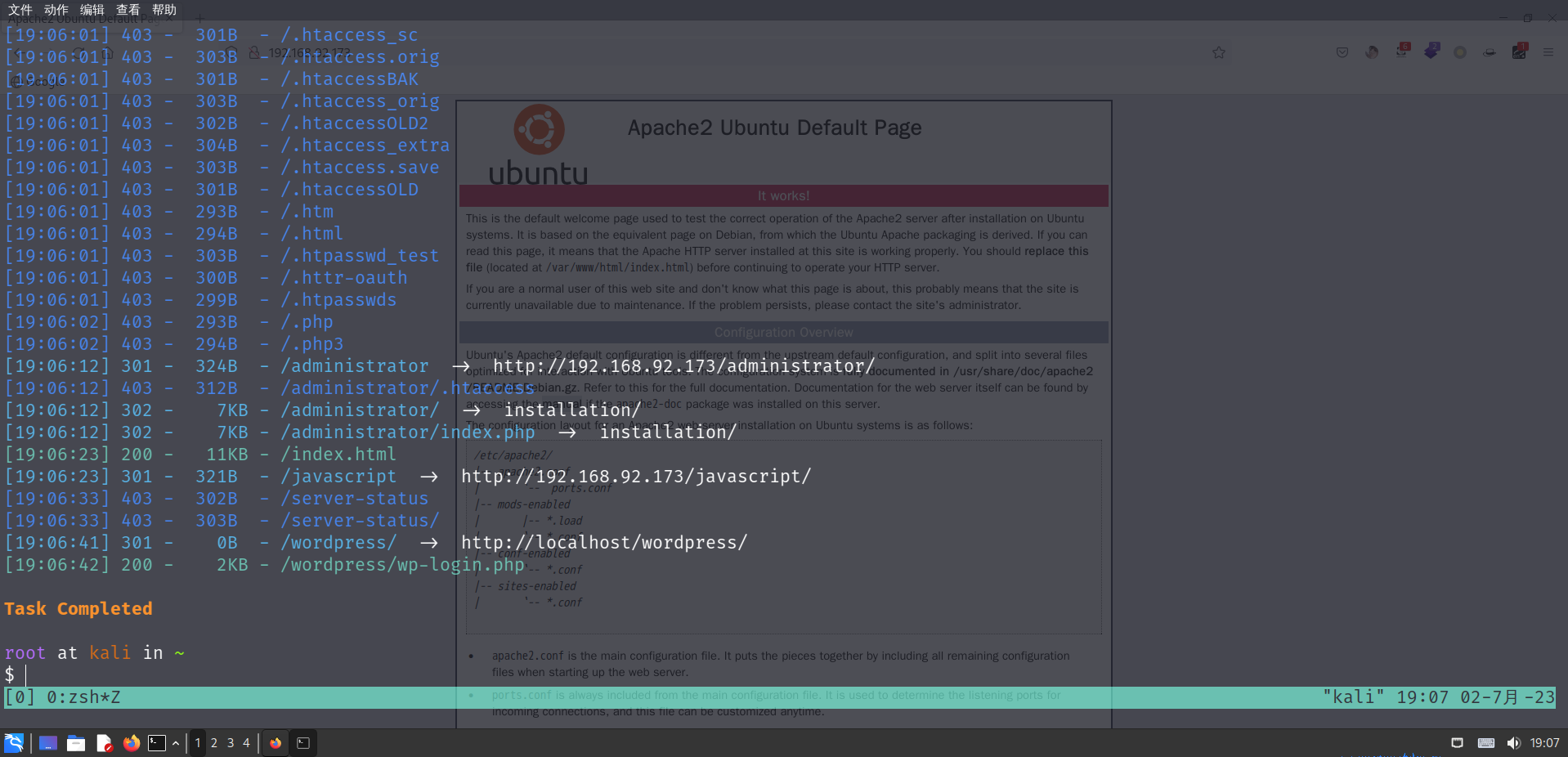1568x757 pixels.
Task: Open the terminal emulator quick launcher
Action: pyautogui.click(x=157, y=743)
